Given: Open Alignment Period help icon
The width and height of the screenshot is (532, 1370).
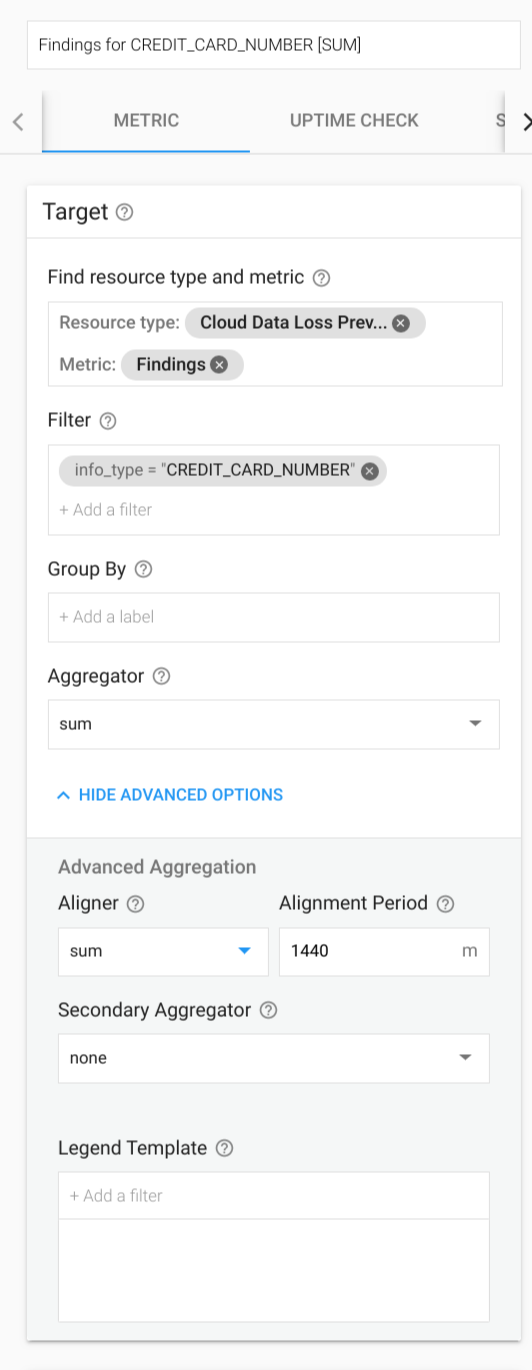Looking at the screenshot, I should click(445, 904).
